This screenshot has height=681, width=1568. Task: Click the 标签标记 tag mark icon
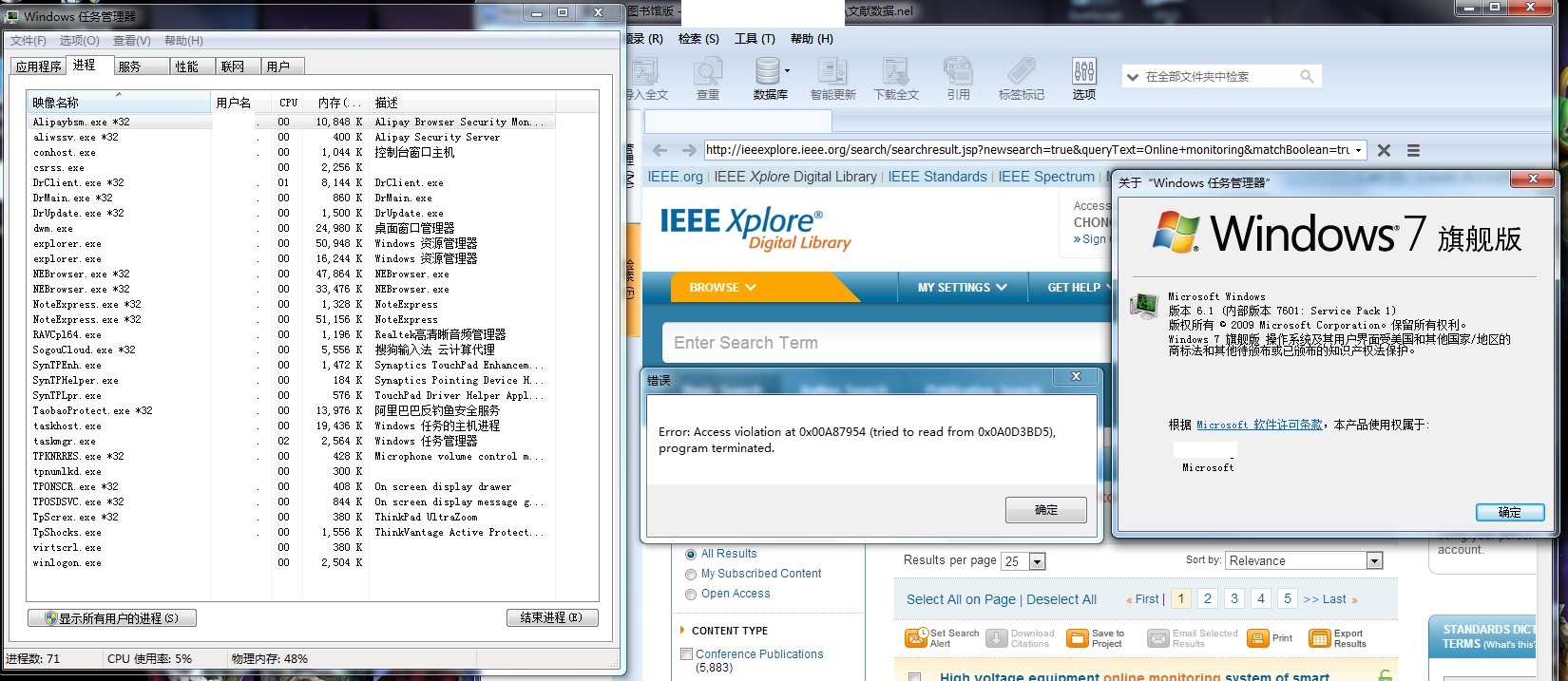click(x=1022, y=72)
